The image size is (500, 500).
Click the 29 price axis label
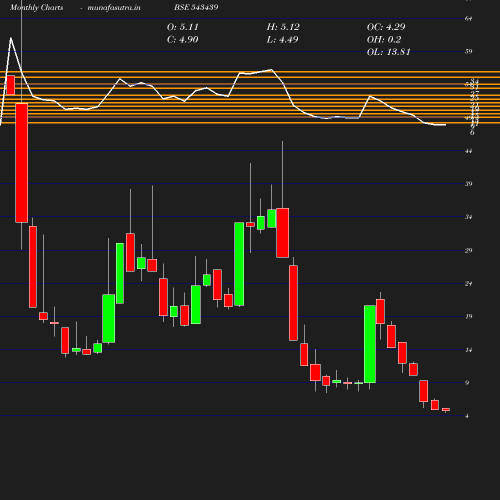pos(468,250)
